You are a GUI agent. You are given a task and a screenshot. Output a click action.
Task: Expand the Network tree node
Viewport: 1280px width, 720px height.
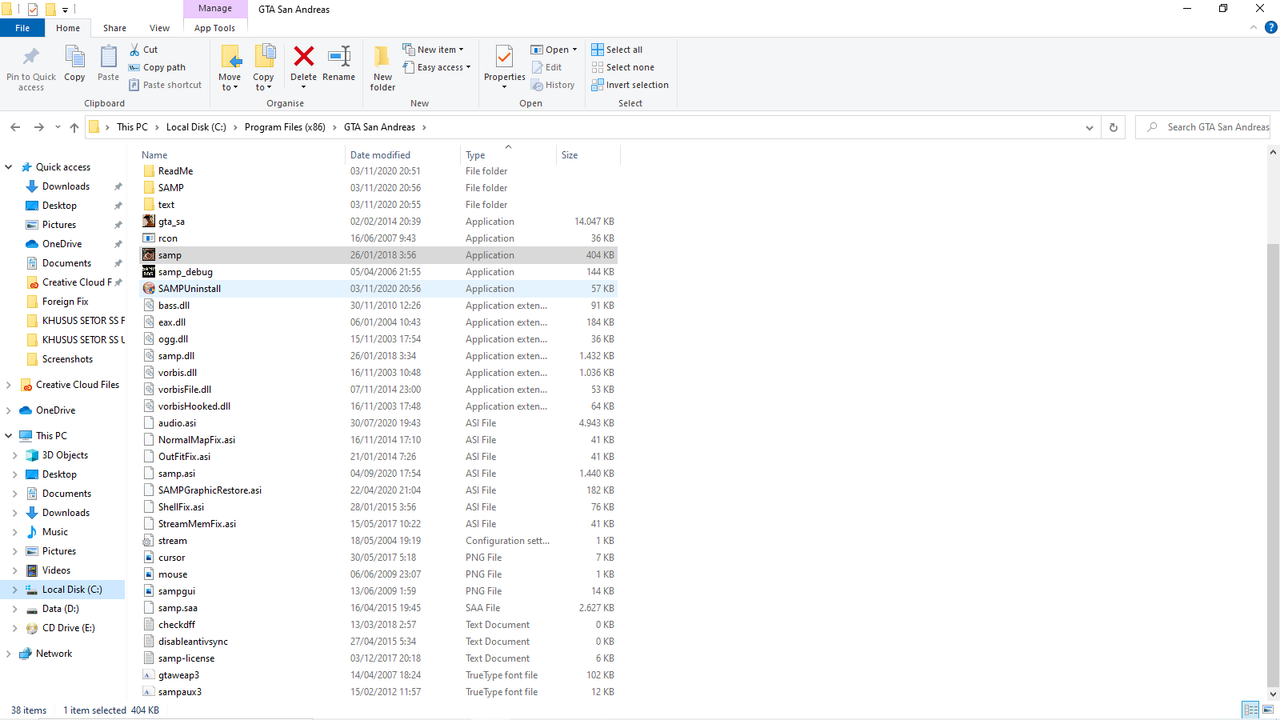[x=10, y=654]
